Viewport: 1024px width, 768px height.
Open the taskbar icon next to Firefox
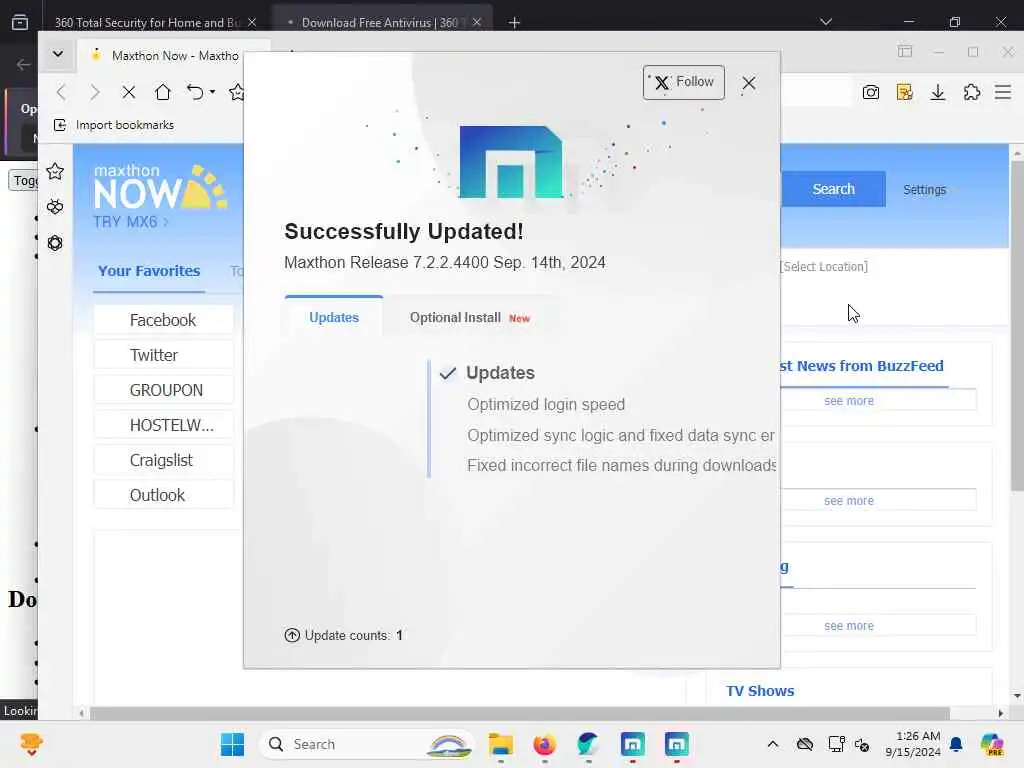point(588,744)
